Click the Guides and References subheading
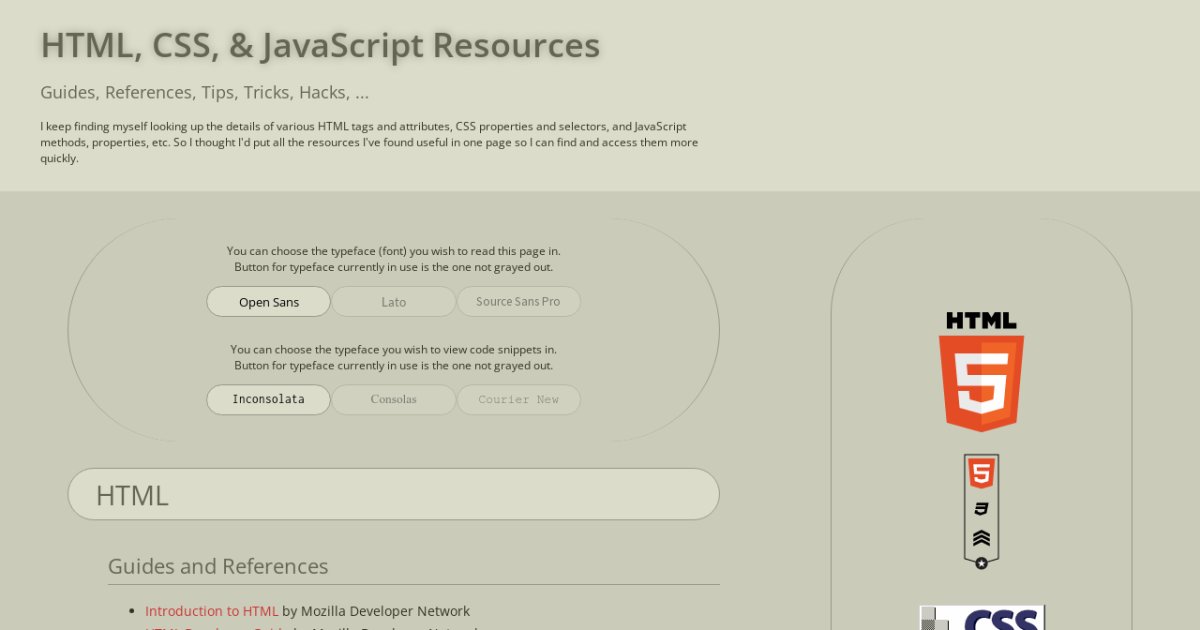1200x630 pixels. click(218, 567)
